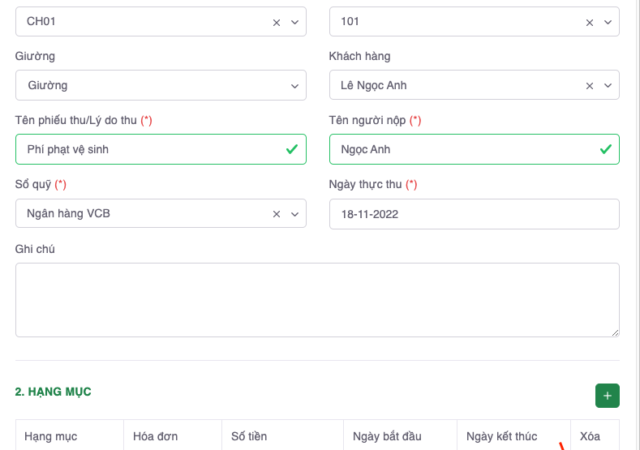Click inside the Ghi chú textarea

click(x=317, y=299)
